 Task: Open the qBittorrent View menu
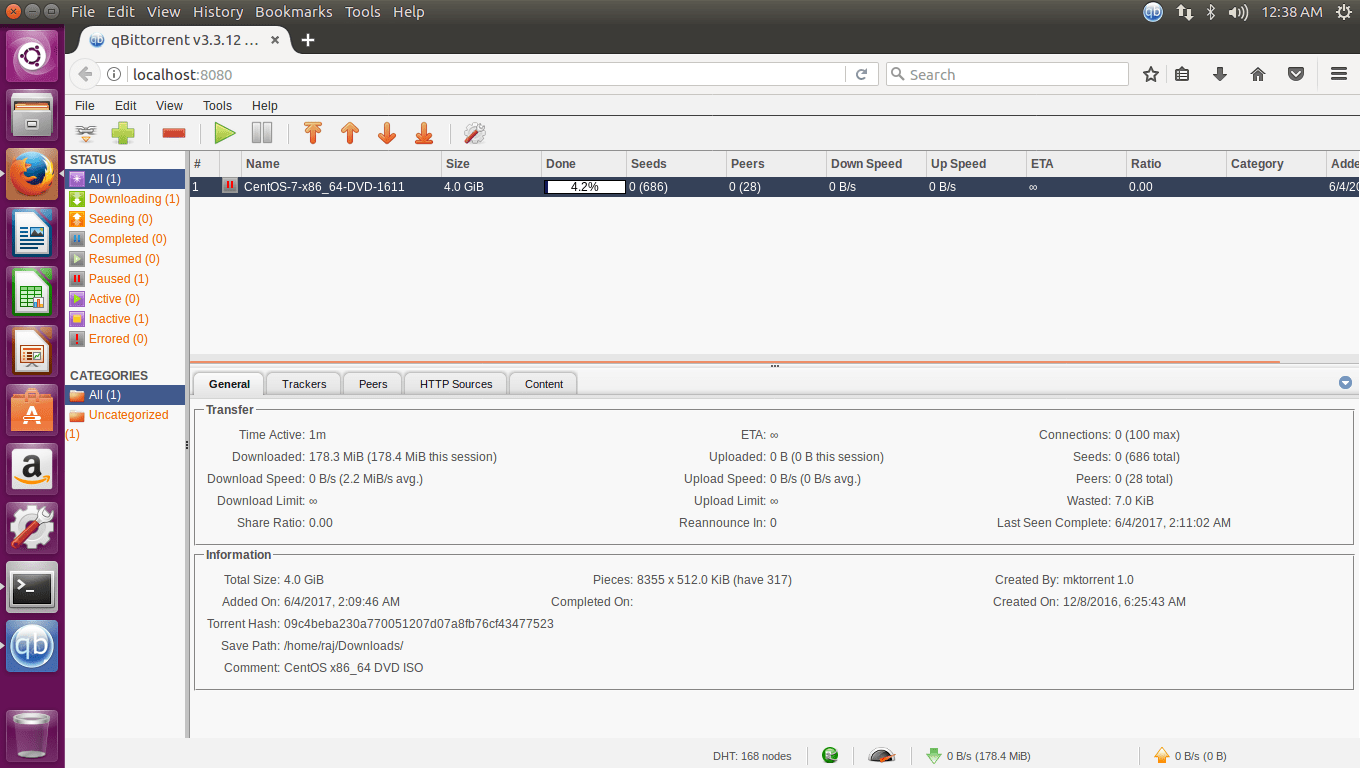(x=169, y=105)
